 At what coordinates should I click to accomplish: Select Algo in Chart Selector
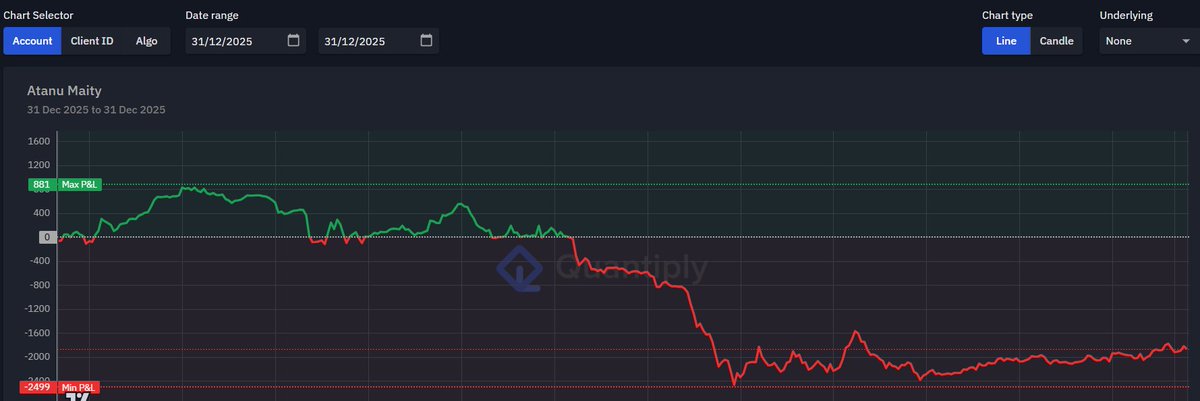[x=147, y=41]
